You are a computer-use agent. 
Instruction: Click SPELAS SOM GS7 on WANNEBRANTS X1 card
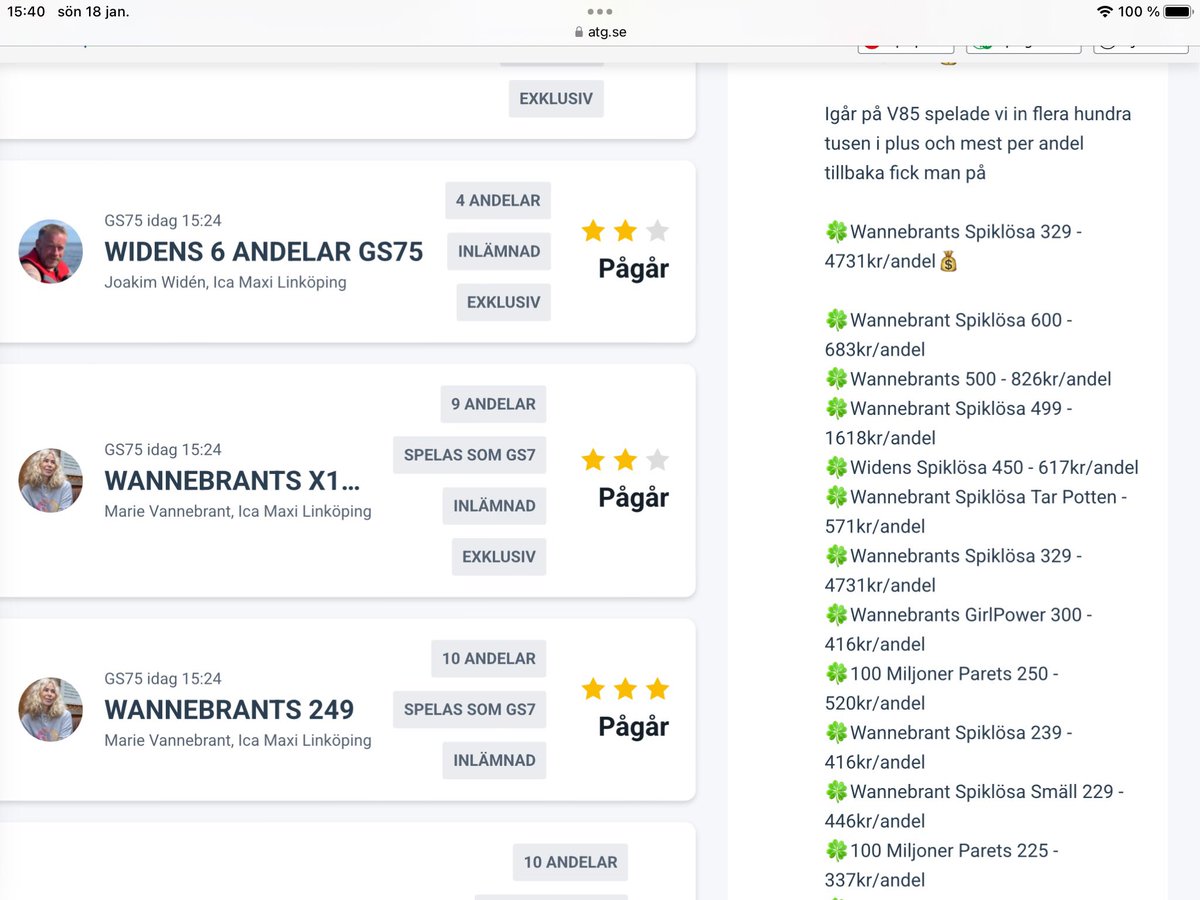click(x=470, y=455)
